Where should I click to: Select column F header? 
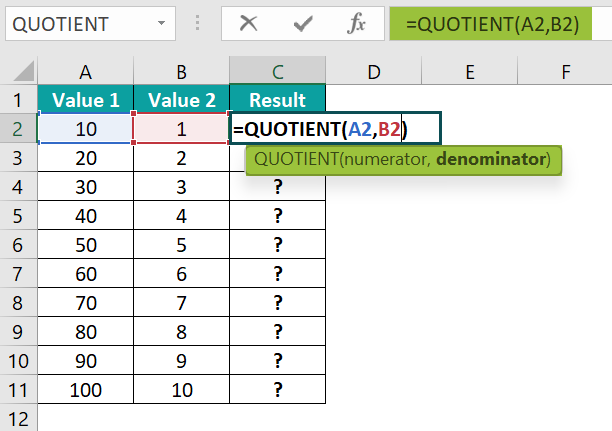coord(565,71)
